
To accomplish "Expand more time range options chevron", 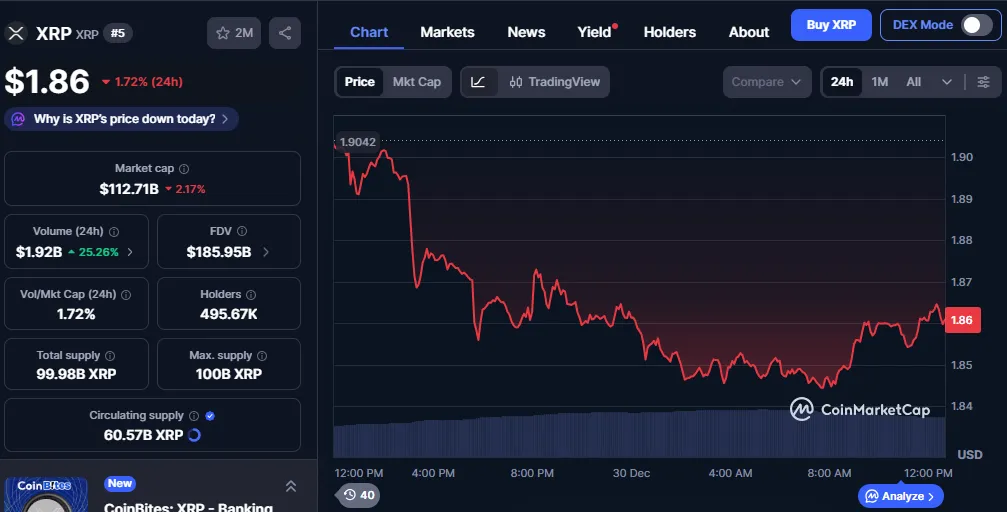I will [947, 82].
